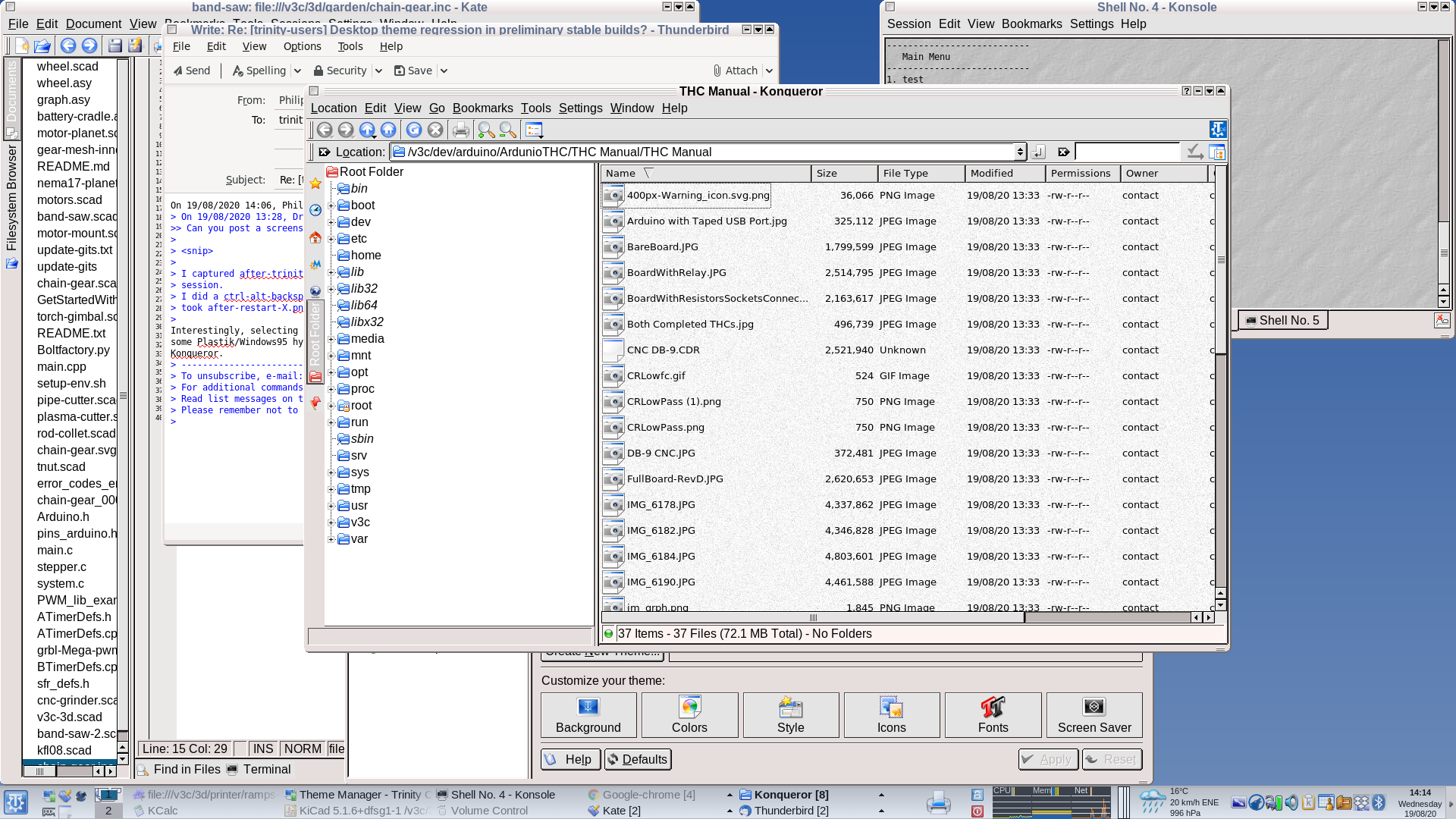Click the Help button in Theme Manager
This screenshot has width=1456, height=819.
(x=570, y=759)
